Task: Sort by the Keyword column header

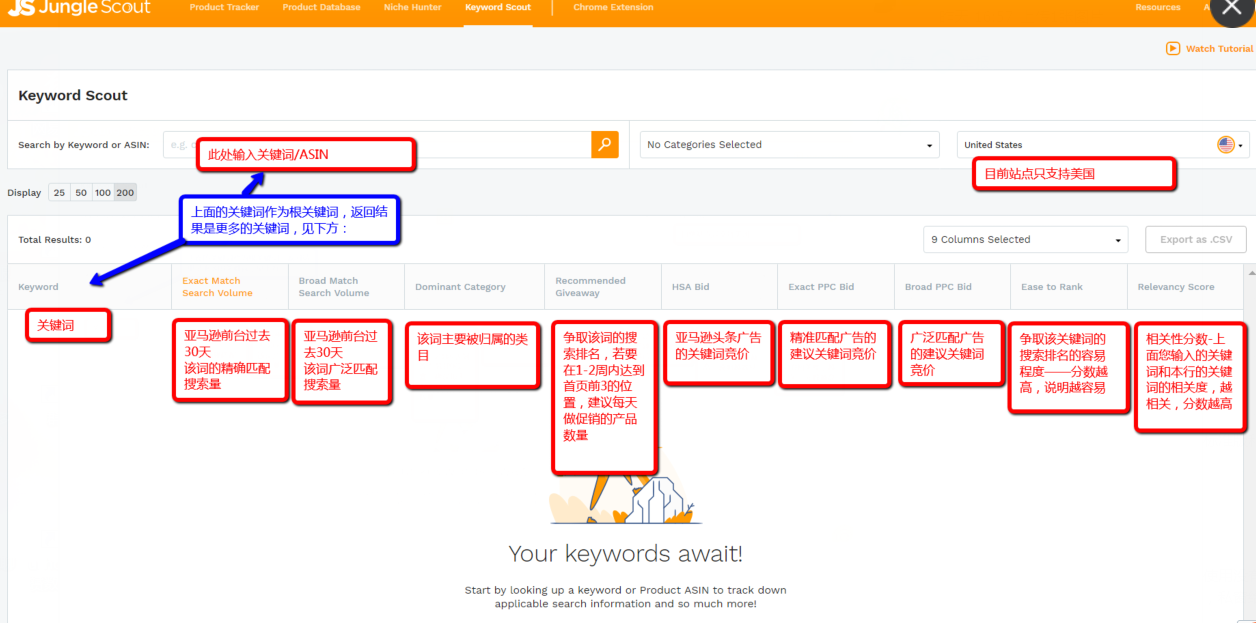Action: pyautogui.click(x=38, y=287)
